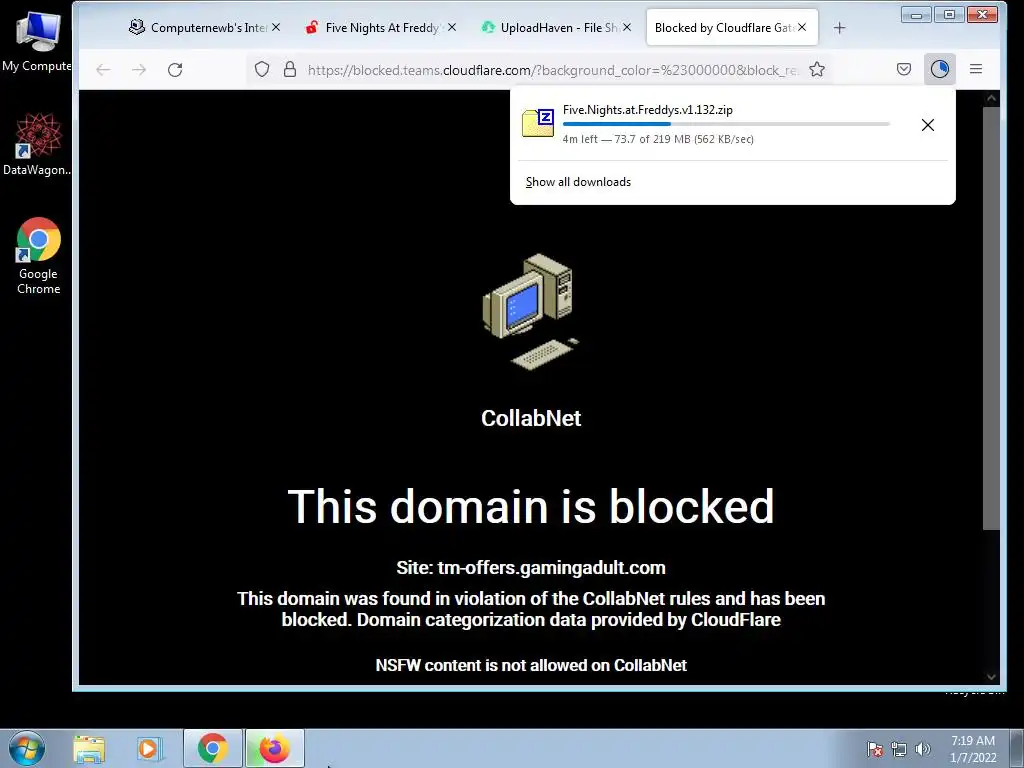Click the CollabNet title text
This screenshot has width=1024, height=768.
531,418
